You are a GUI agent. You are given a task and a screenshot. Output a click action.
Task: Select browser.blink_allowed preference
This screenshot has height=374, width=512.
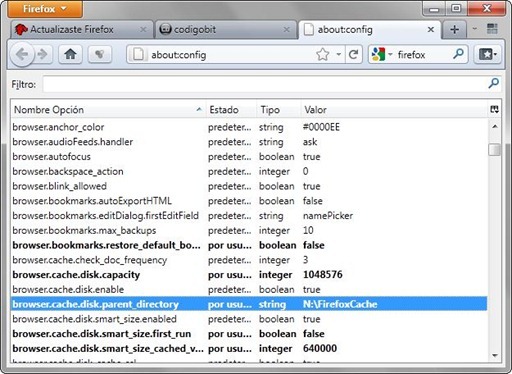click(x=249, y=186)
